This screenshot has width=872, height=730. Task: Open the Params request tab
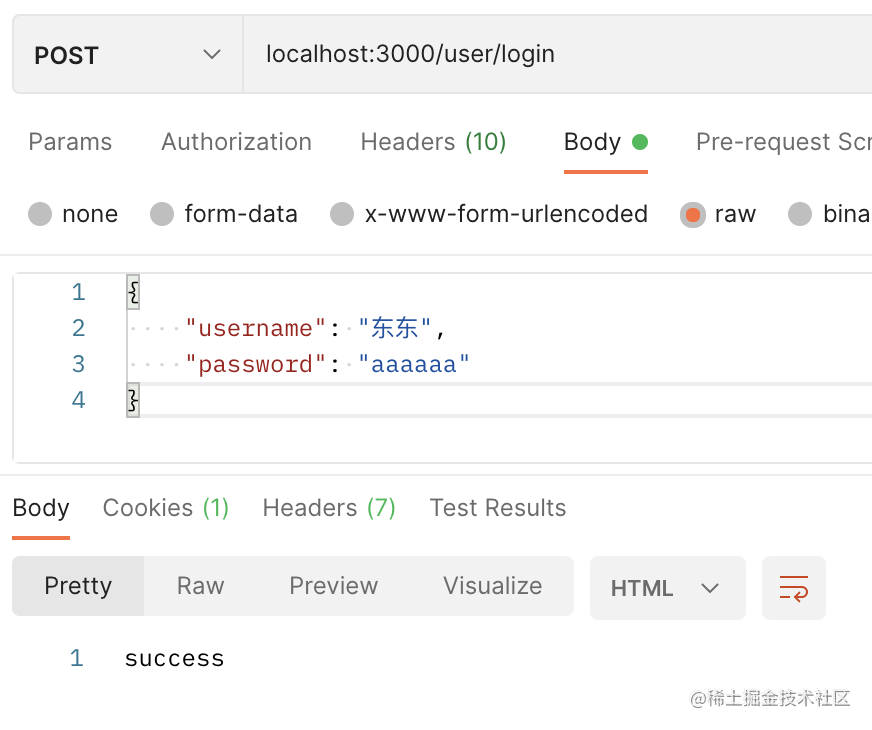coord(70,142)
